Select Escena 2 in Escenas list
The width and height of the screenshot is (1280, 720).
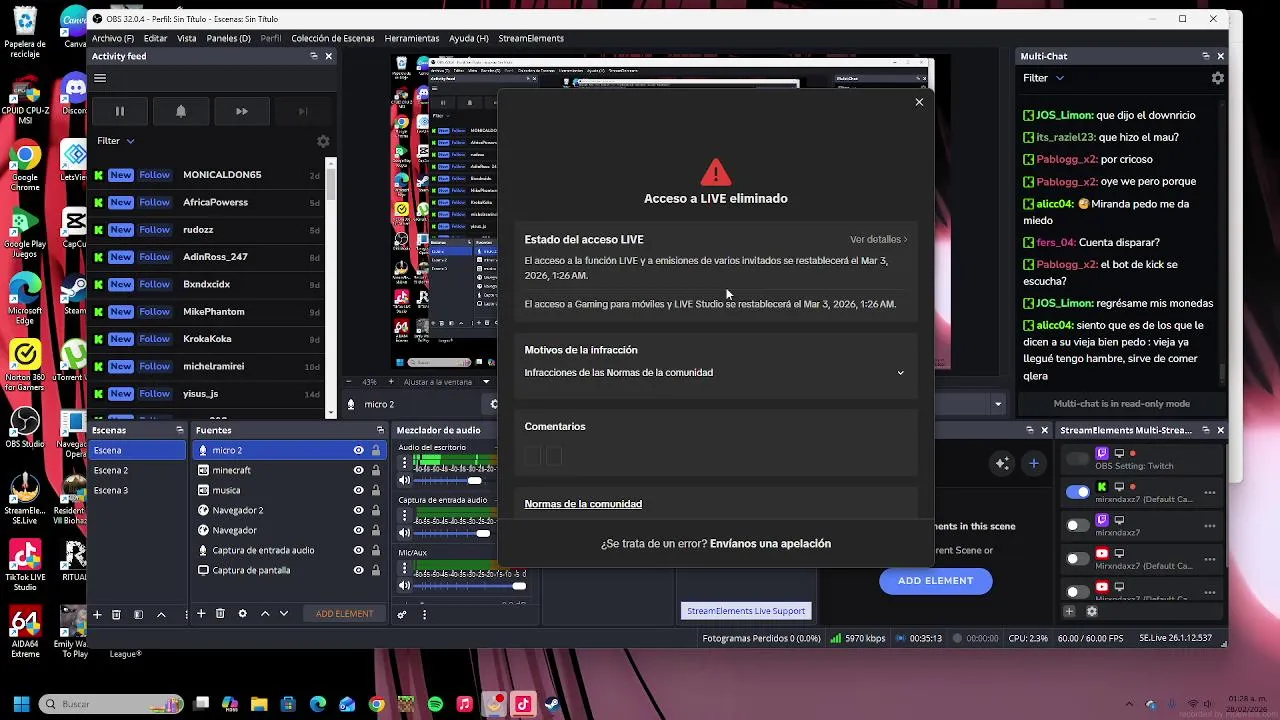138,470
